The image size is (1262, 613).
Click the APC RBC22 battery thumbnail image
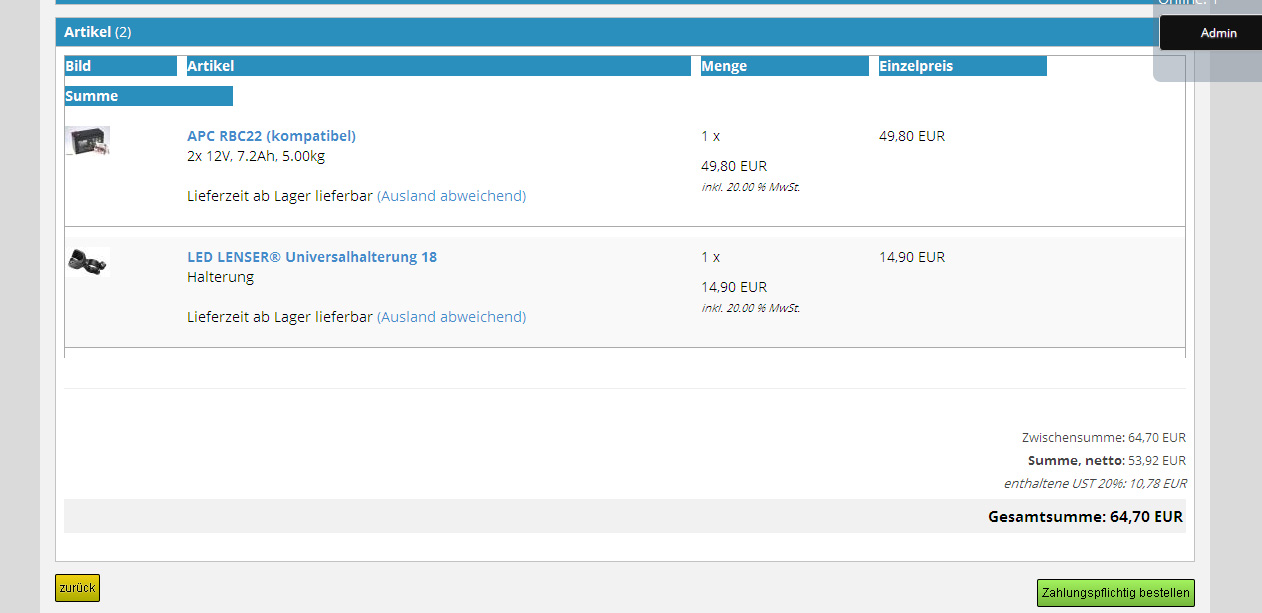pos(88,141)
